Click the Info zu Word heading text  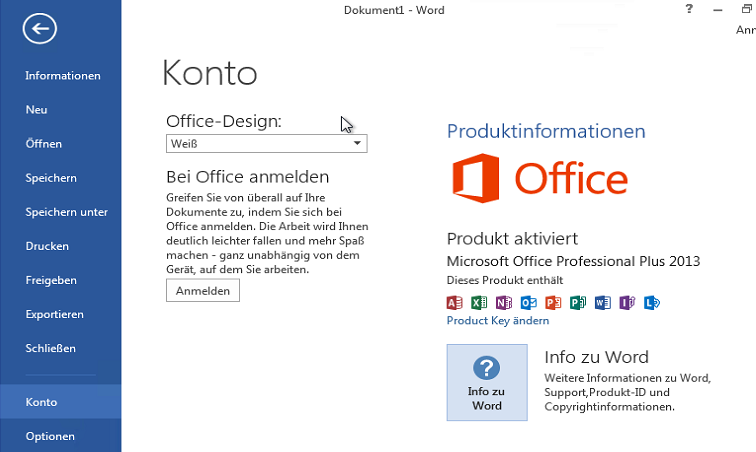[x=596, y=357]
